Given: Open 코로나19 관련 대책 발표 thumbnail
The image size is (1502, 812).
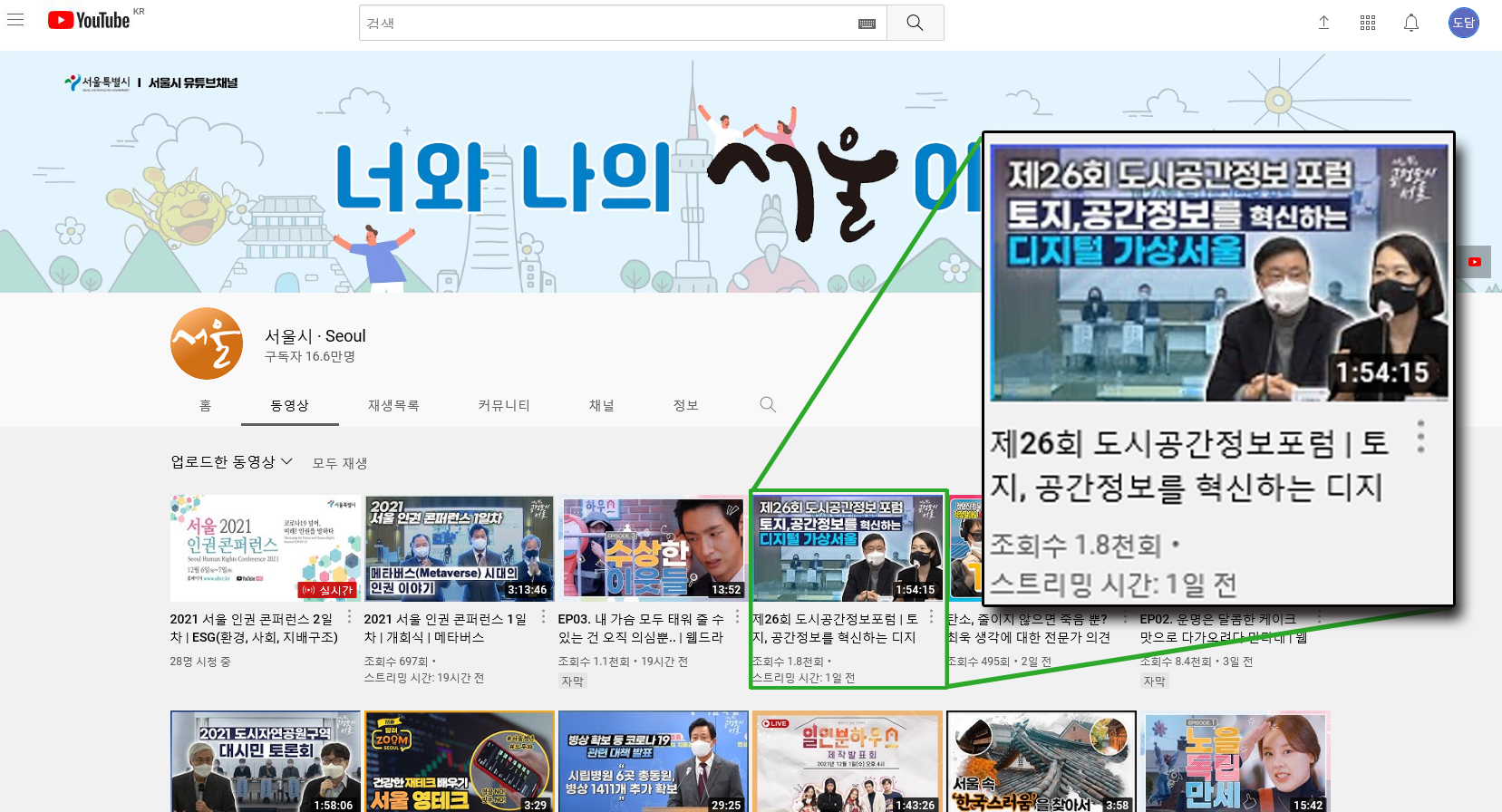Looking at the screenshot, I should [x=653, y=761].
